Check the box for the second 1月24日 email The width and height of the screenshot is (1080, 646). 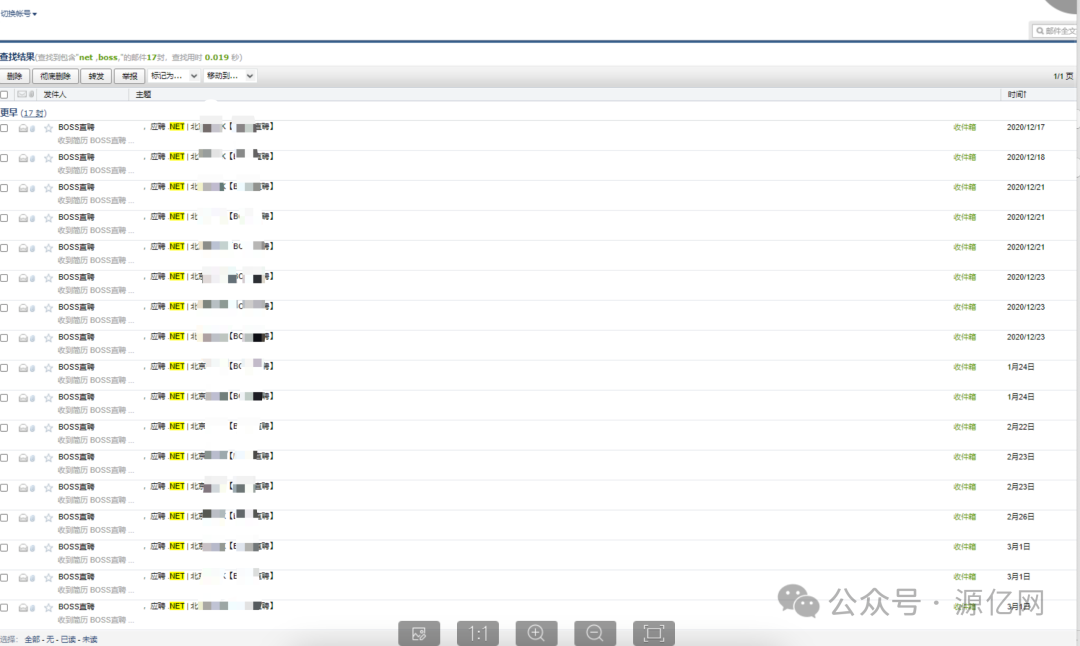(4, 398)
